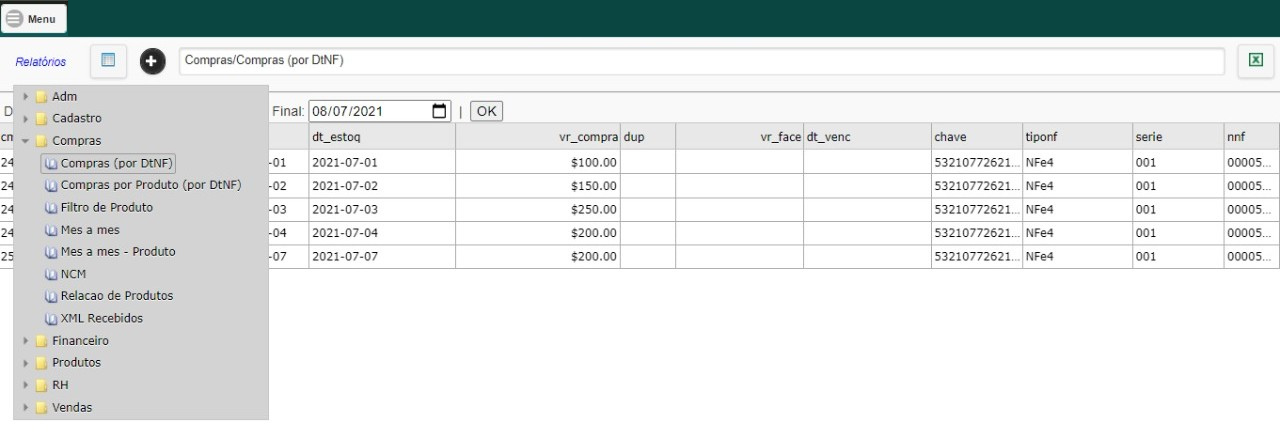Click the Vendas folder icon
This screenshot has width=1280, height=448.
[41, 407]
